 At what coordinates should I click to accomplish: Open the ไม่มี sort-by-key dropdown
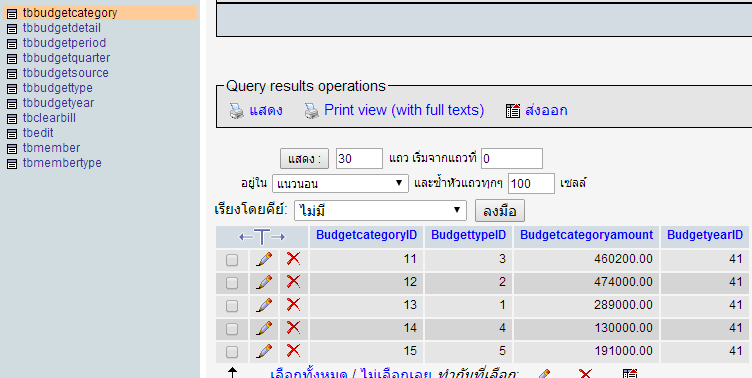[x=380, y=211]
